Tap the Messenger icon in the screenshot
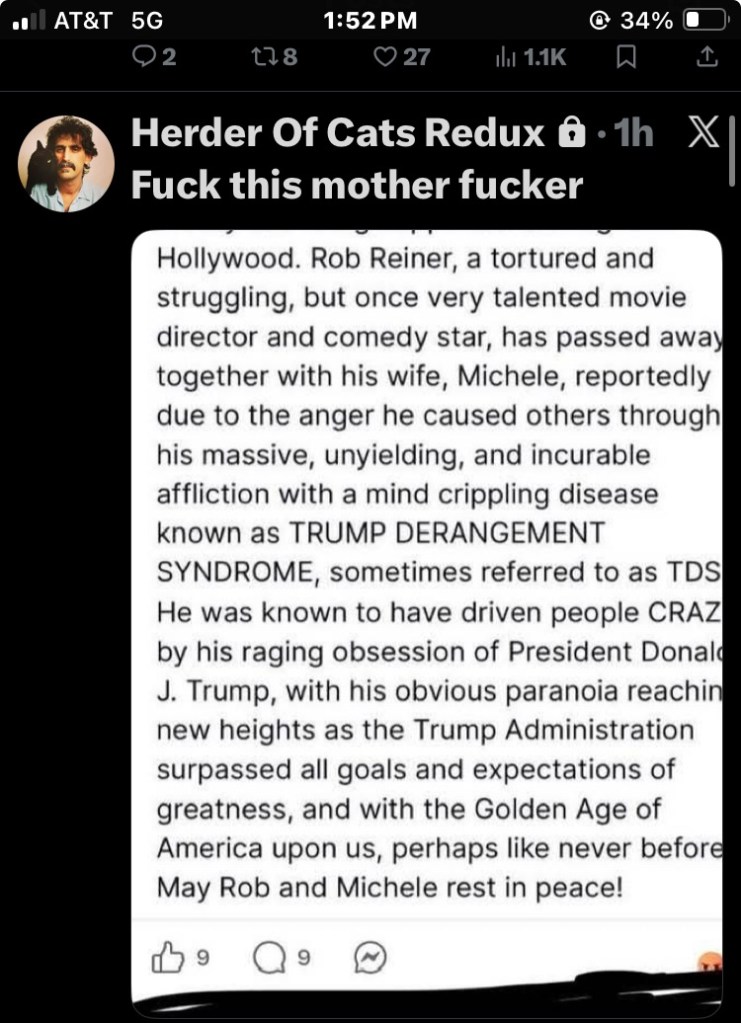The width and height of the screenshot is (741, 1023). pyautogui.click(x=369, y=960)
